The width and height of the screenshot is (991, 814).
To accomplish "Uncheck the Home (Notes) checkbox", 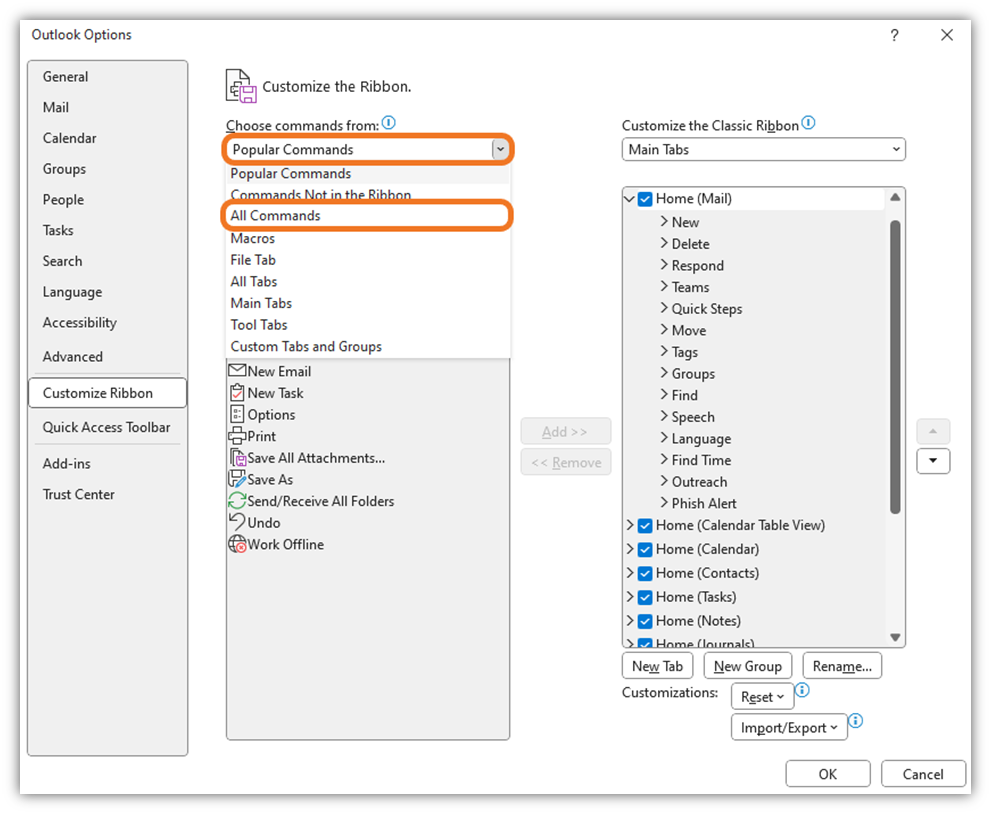I will 645,621.
